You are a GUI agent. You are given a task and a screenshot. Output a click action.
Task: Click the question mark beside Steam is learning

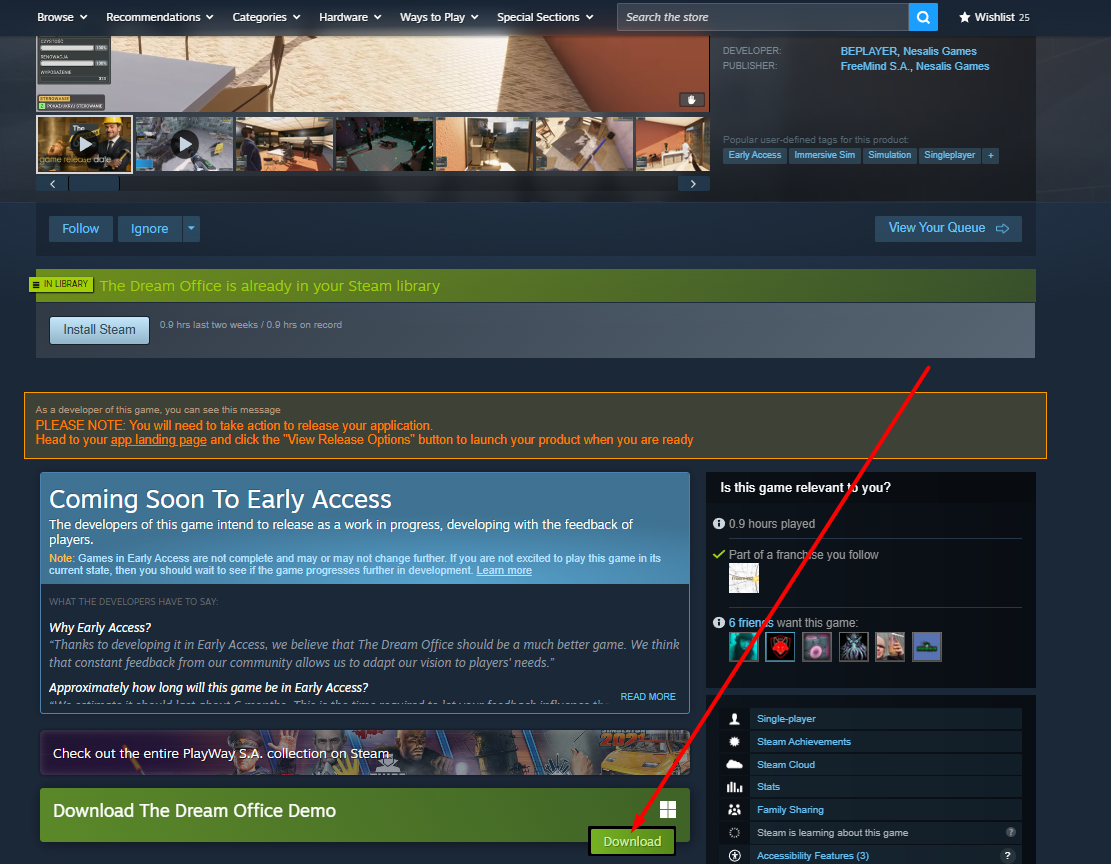tap(1010, 832)
